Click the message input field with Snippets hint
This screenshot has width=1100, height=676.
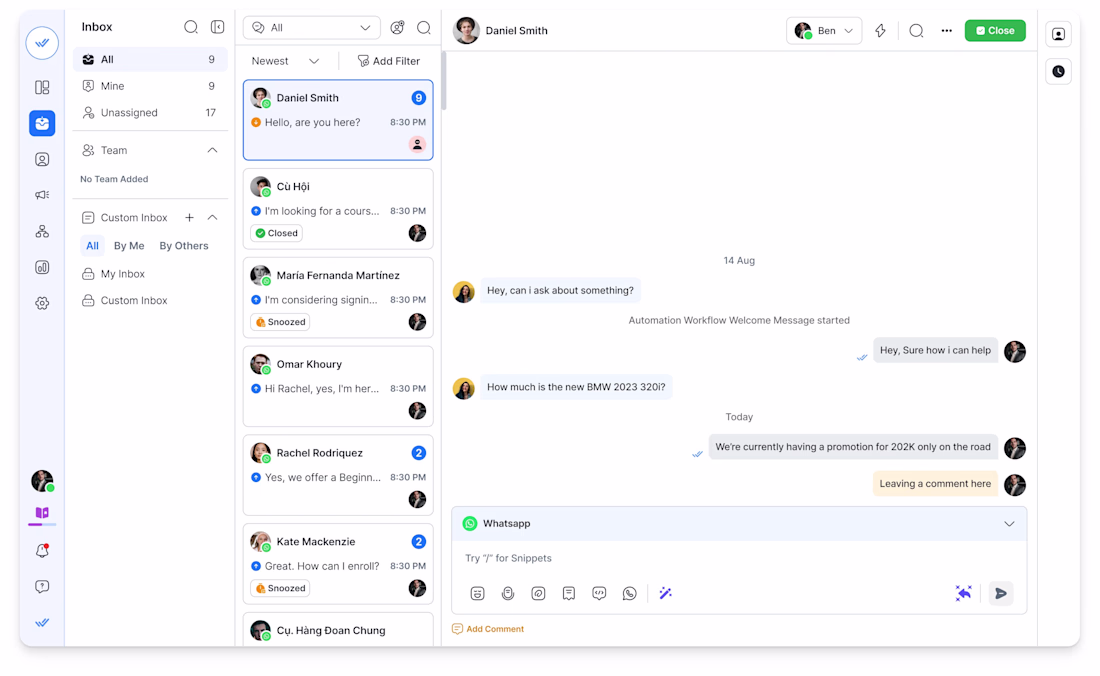(739, 558)
